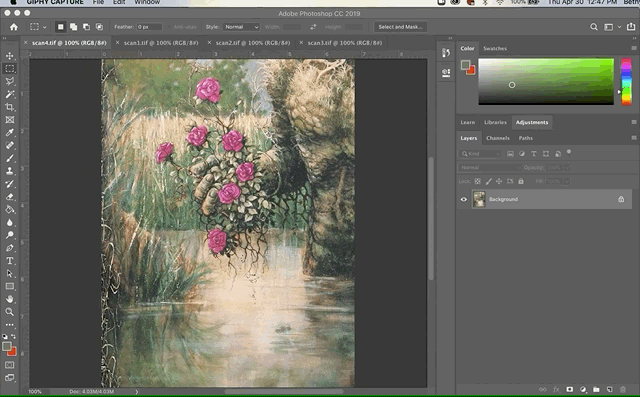Select the Clone Stamp tool

pyautogui.click(x=9, y=171)
